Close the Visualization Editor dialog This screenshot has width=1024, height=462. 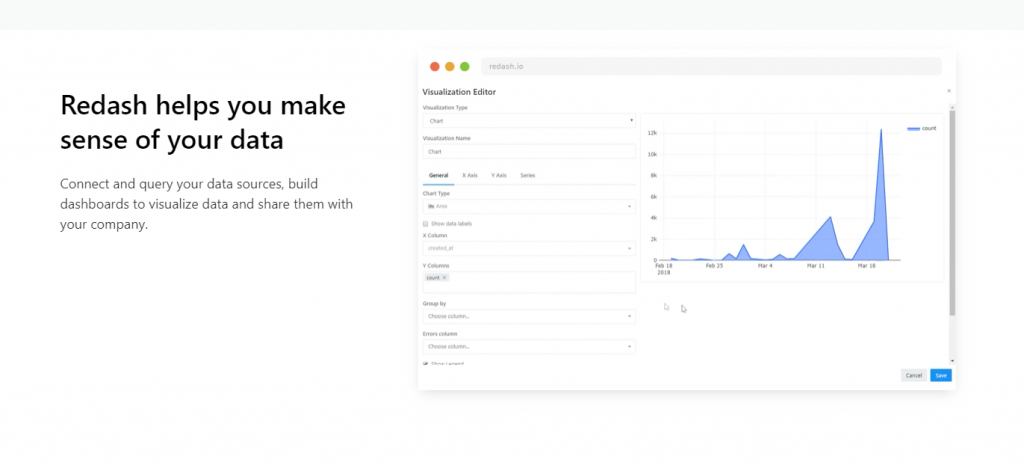pyautogui.click(x=949, y=91)
